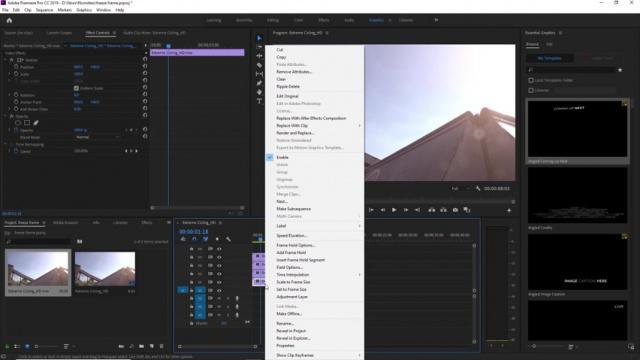The image size is (640, 360).
Task: Select the Type tool
Action: [259, 101]
